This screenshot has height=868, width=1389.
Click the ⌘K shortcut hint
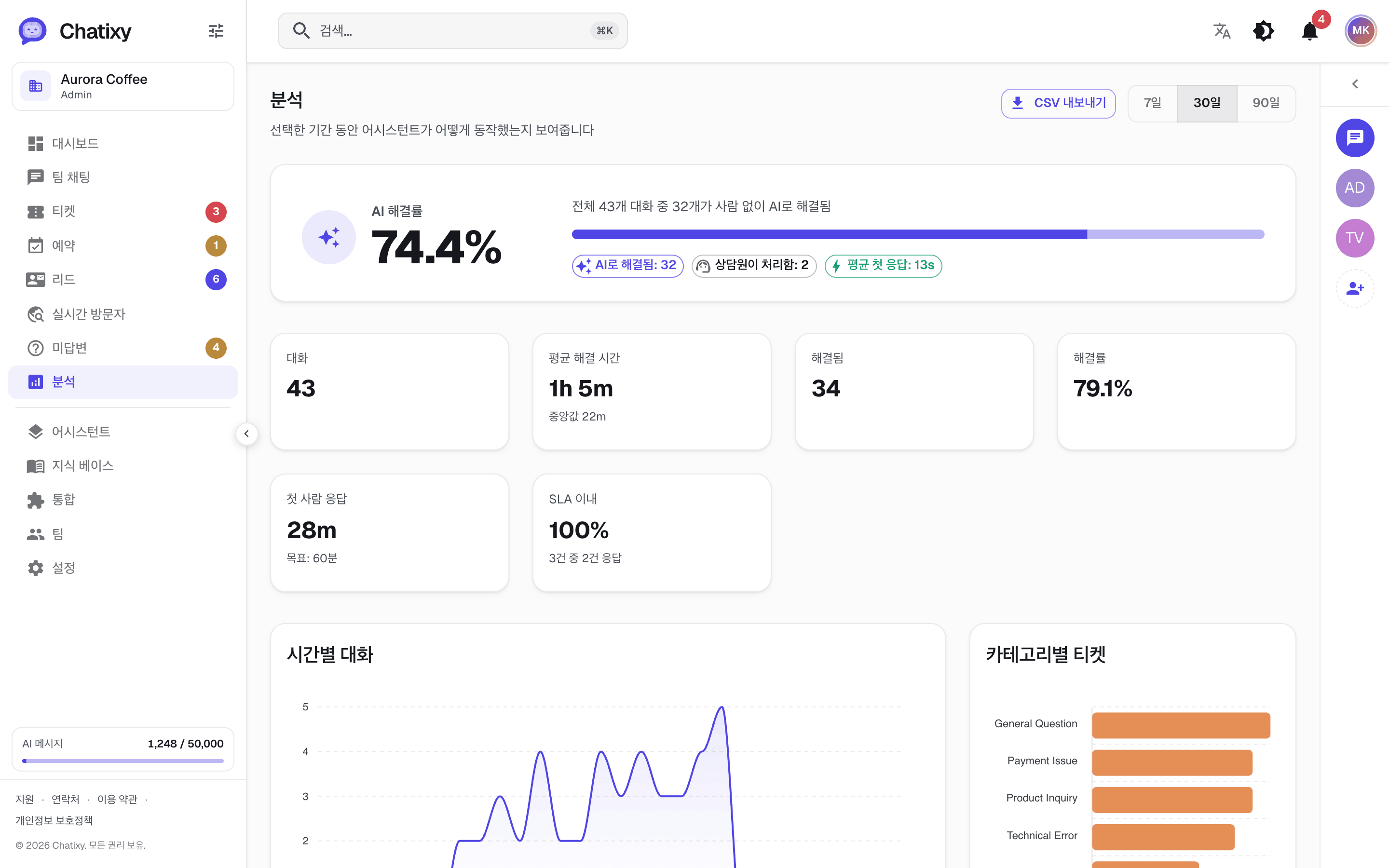click(604, 31)
